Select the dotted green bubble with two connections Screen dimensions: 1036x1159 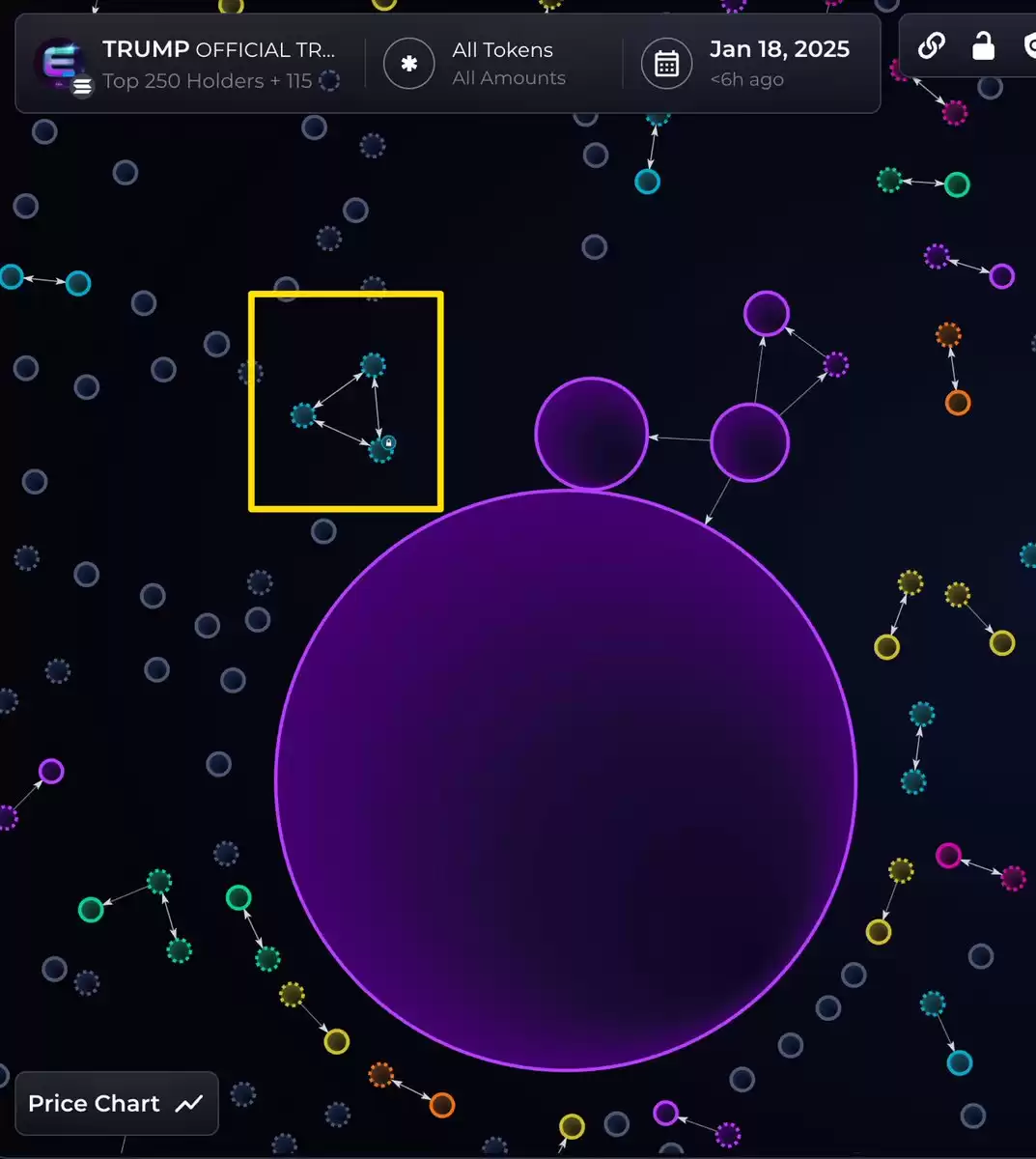159,882
